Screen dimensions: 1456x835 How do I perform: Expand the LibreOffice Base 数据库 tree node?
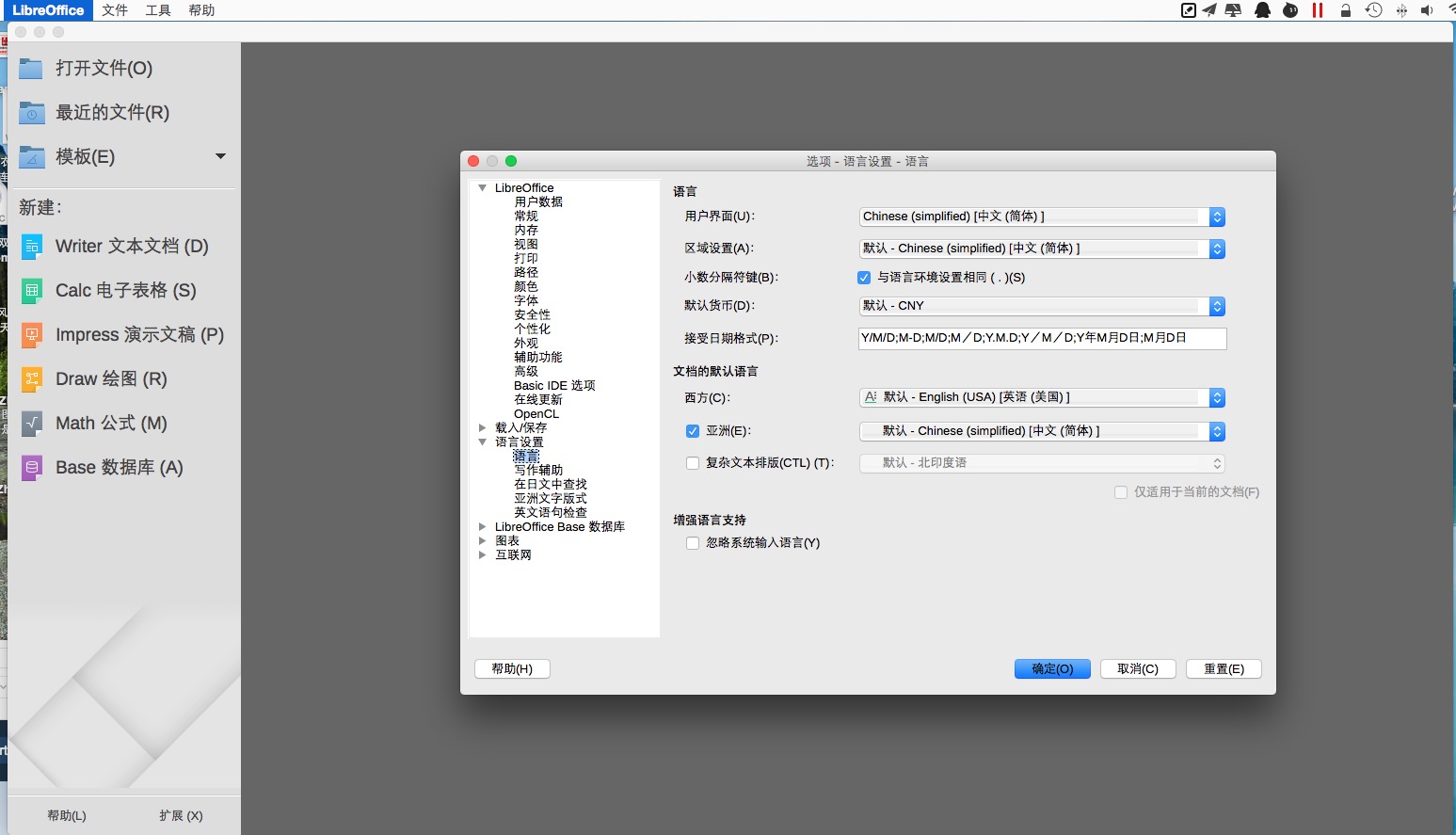coord(483,527)
